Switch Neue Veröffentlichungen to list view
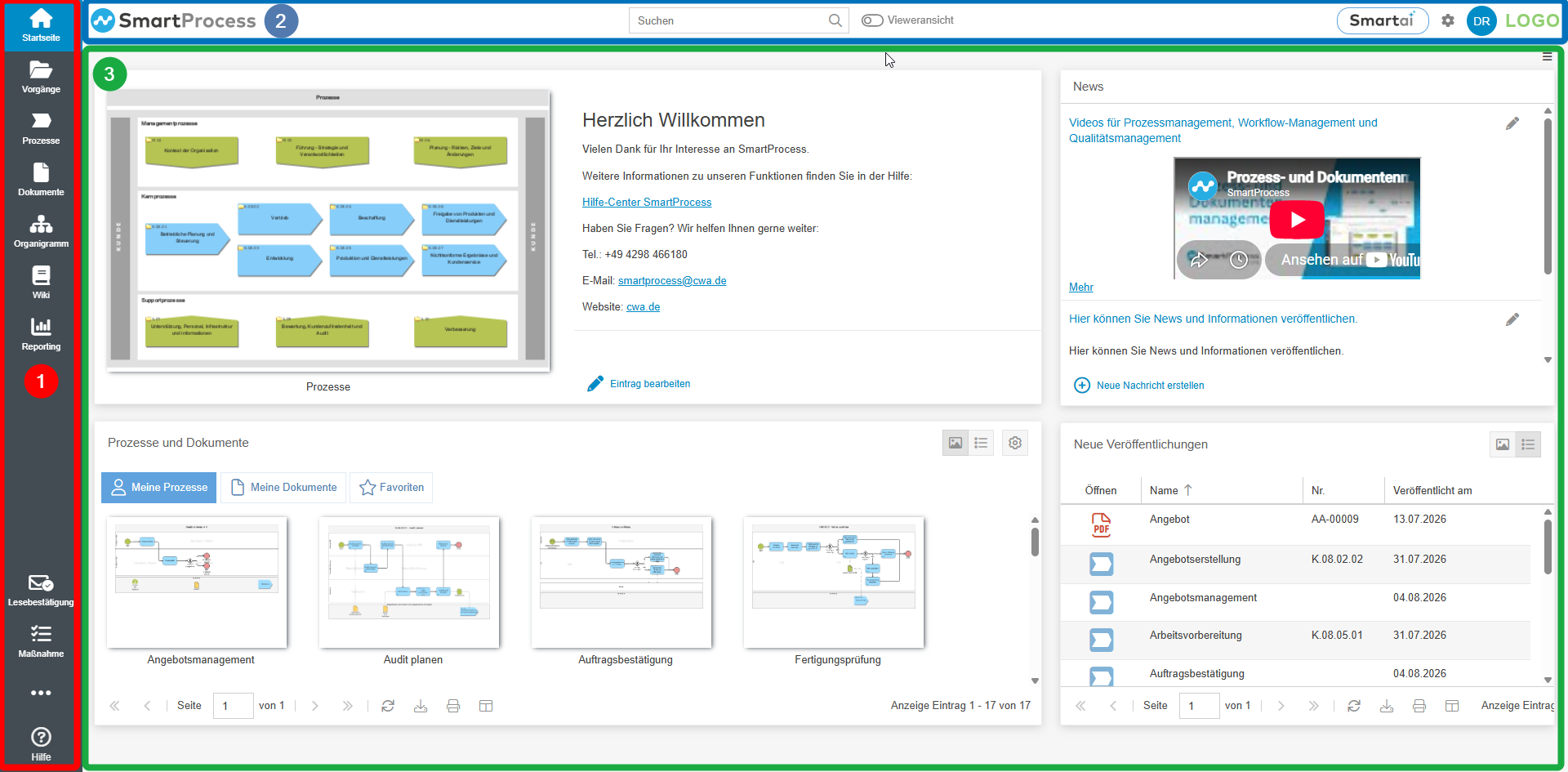 click(1528, 444)
